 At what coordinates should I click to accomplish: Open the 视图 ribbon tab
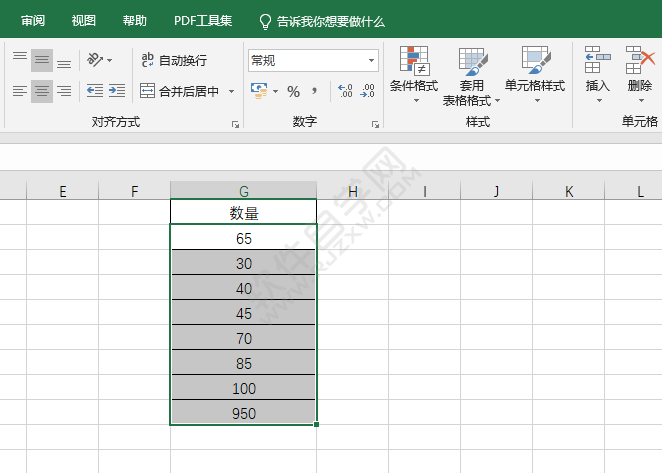point(84,21)
